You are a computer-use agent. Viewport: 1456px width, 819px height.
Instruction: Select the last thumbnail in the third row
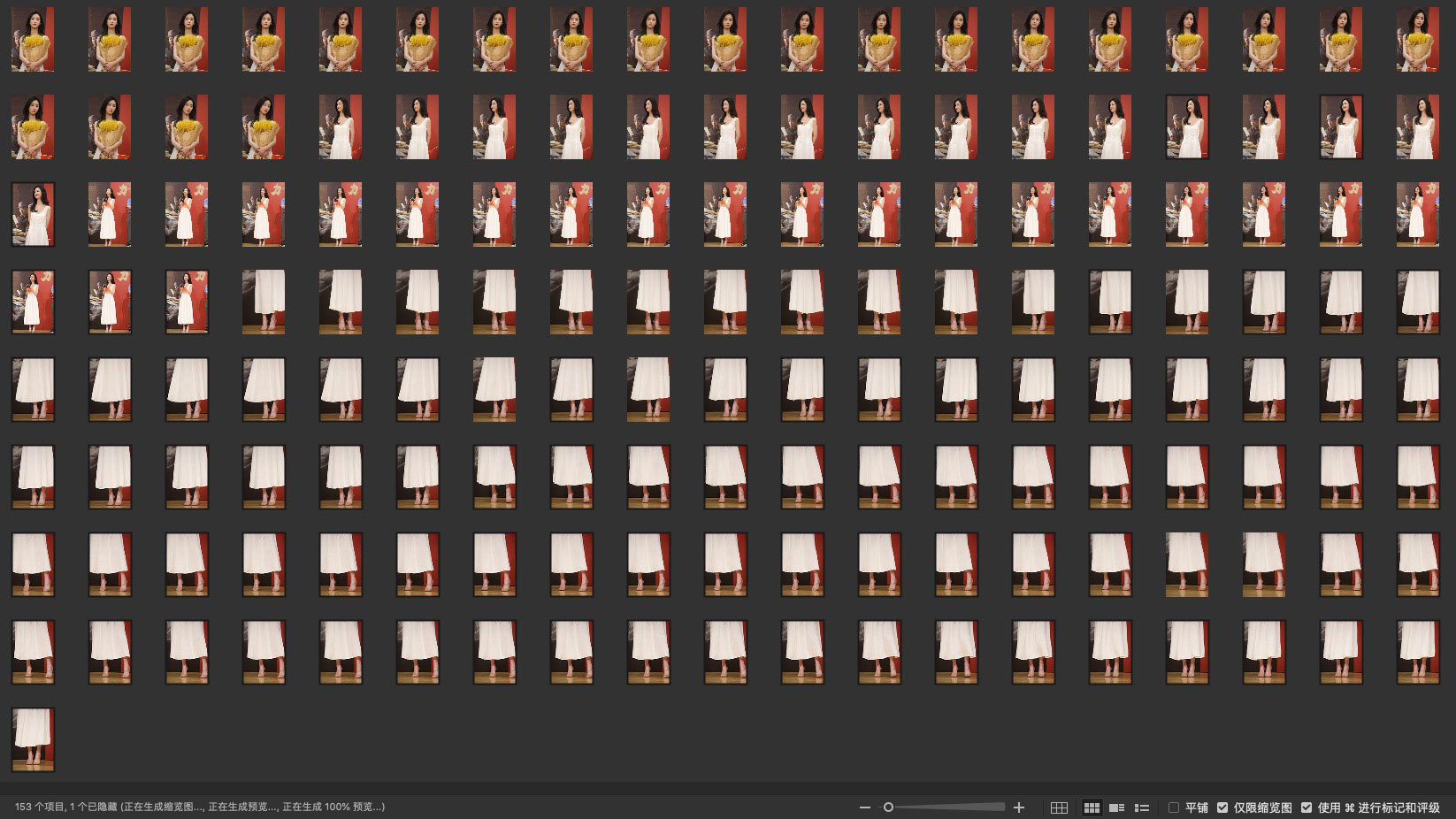[x=1418, y=215]
